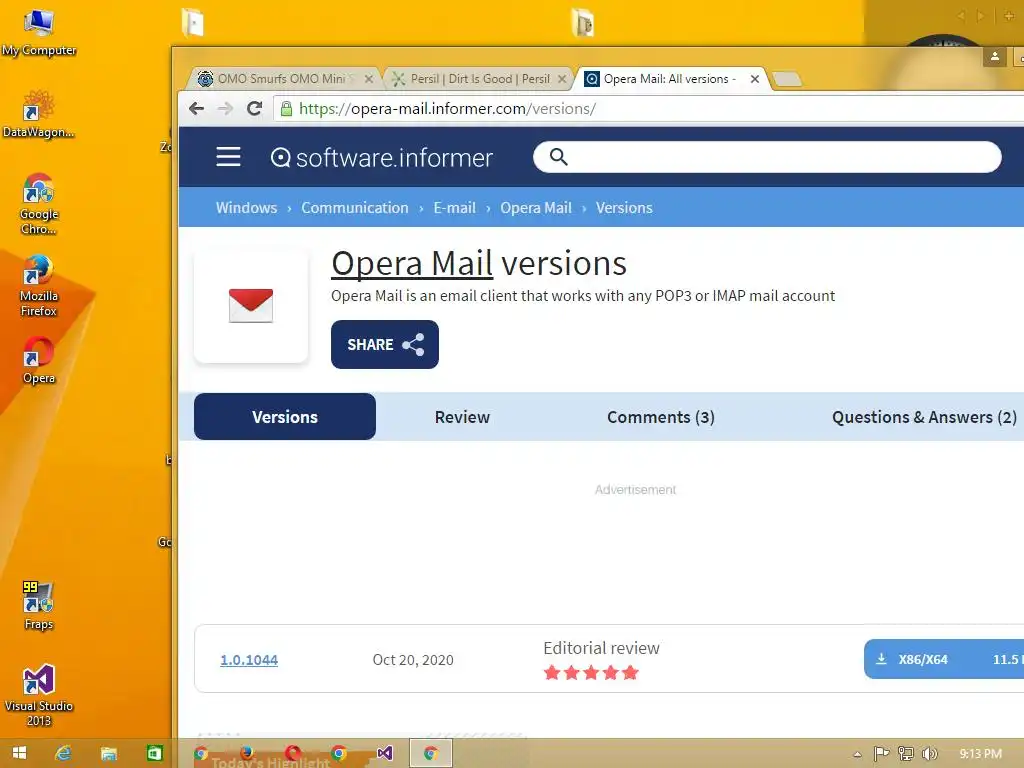1024x768 pixels.
Task: Click the search magnifier icon
Action: [x=558, y=157]
